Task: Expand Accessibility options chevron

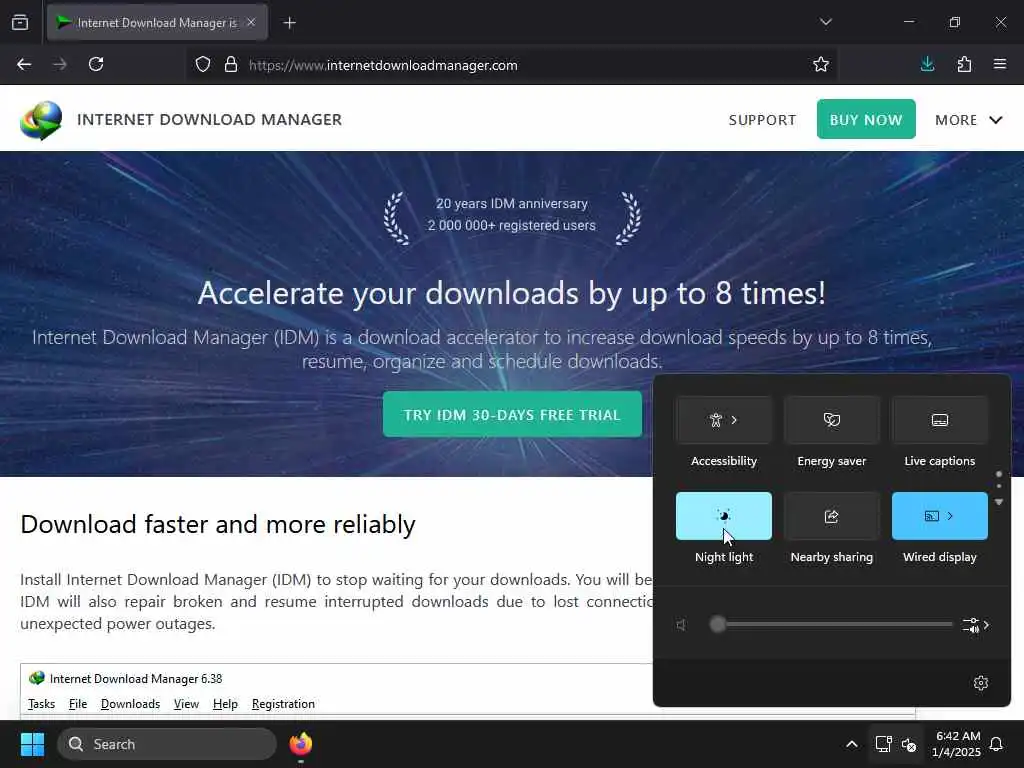Action: (735, 420)
